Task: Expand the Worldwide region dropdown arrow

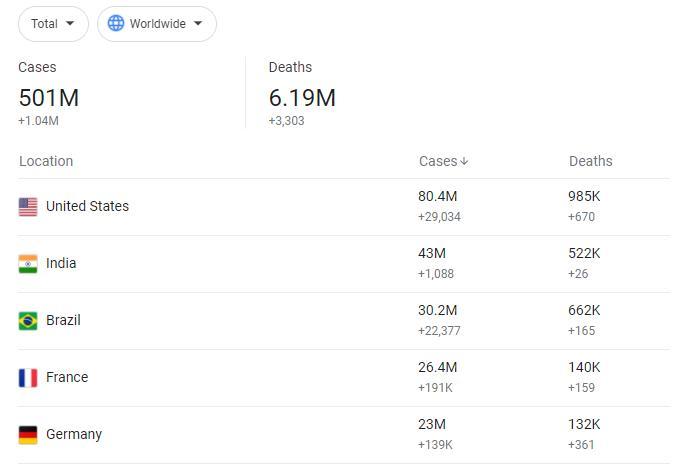Action: [x=198, y=24]
